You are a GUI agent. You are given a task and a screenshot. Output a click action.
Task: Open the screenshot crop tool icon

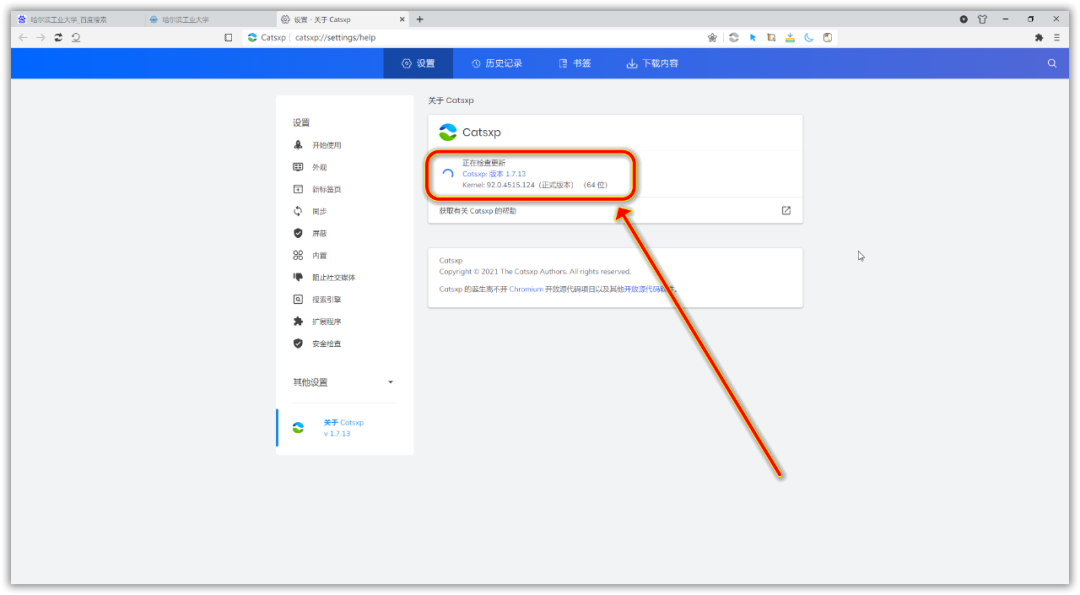point(771,37)
